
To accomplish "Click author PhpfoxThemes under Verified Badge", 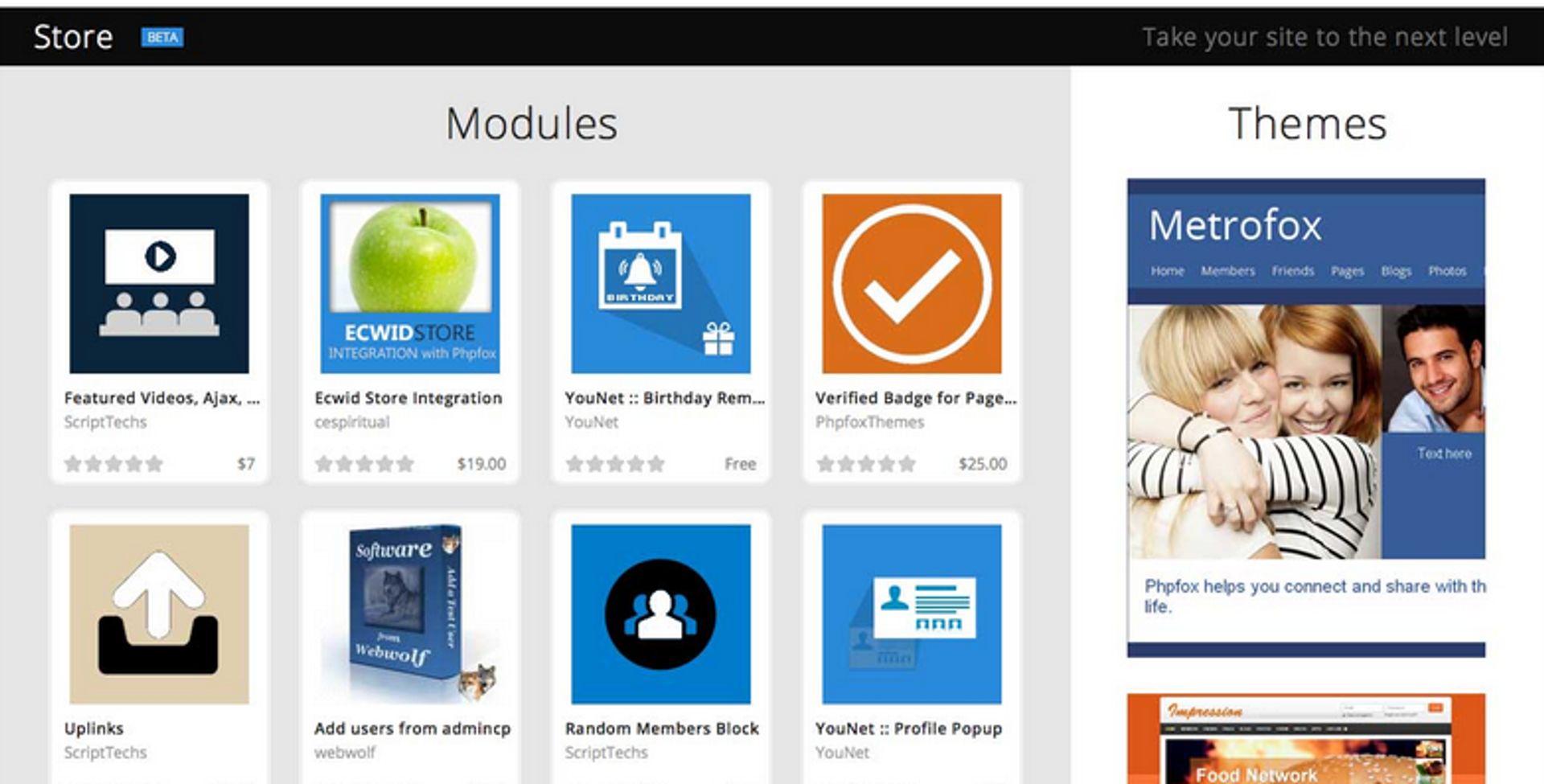I will point(870,422).
